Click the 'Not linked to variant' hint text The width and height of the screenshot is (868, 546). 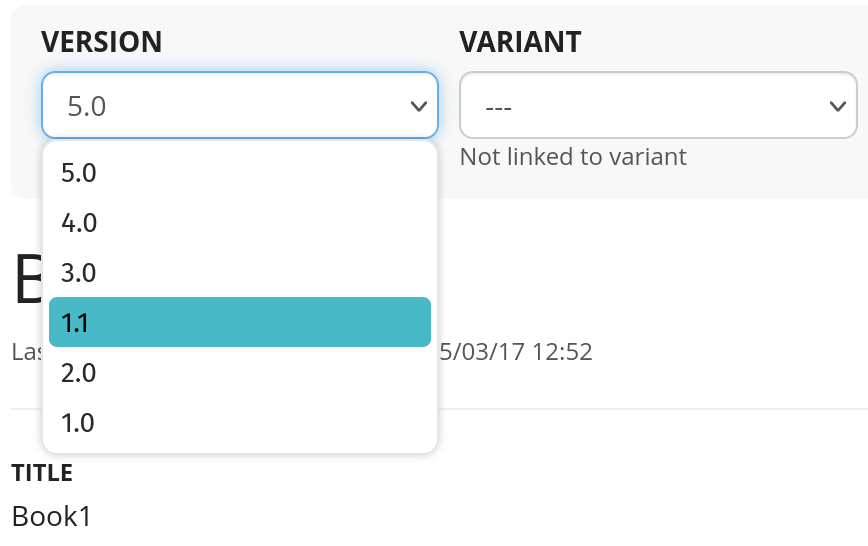point(573,157)
